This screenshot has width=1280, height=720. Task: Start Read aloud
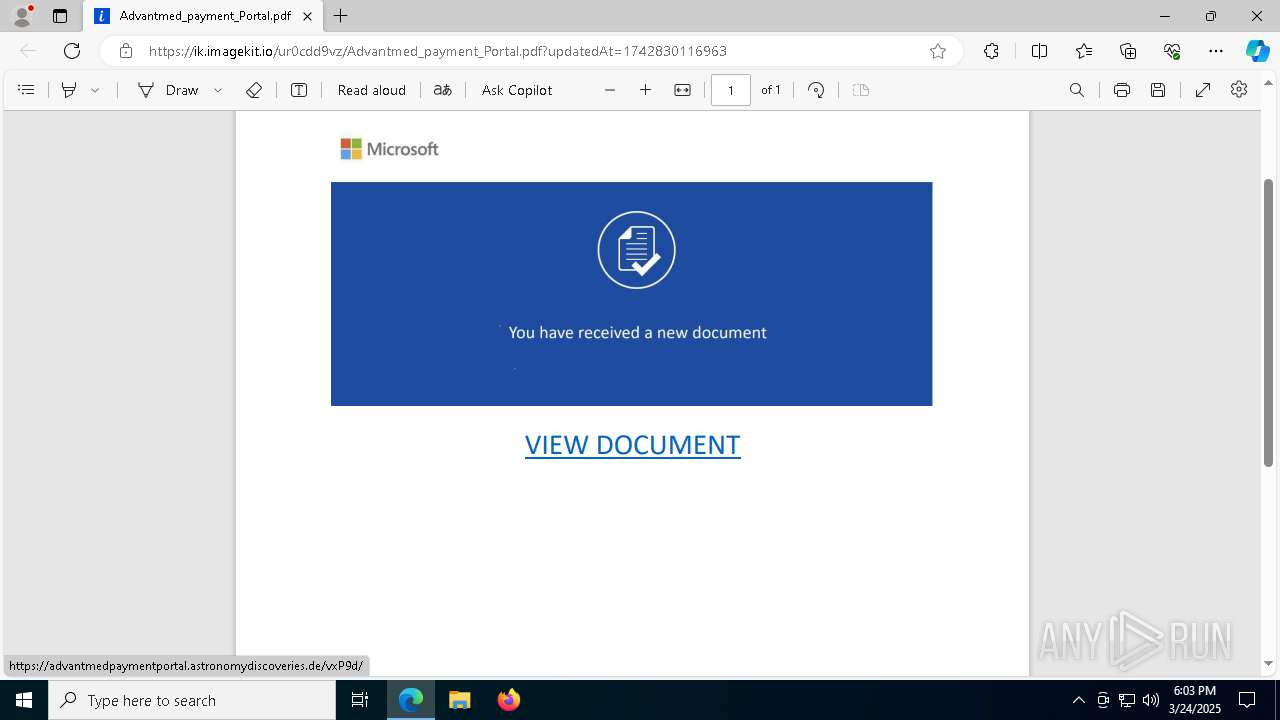click(372, 90)
